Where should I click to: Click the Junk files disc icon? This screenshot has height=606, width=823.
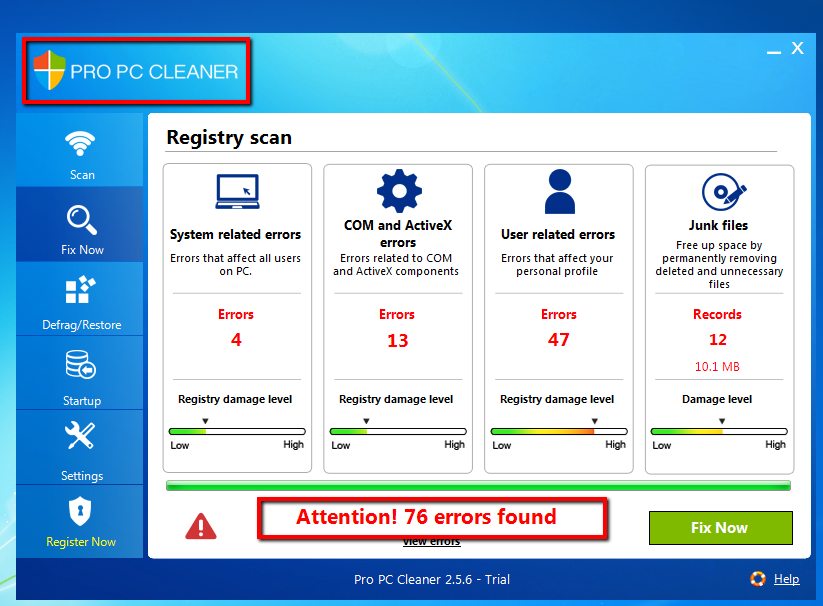pos(723,192)
